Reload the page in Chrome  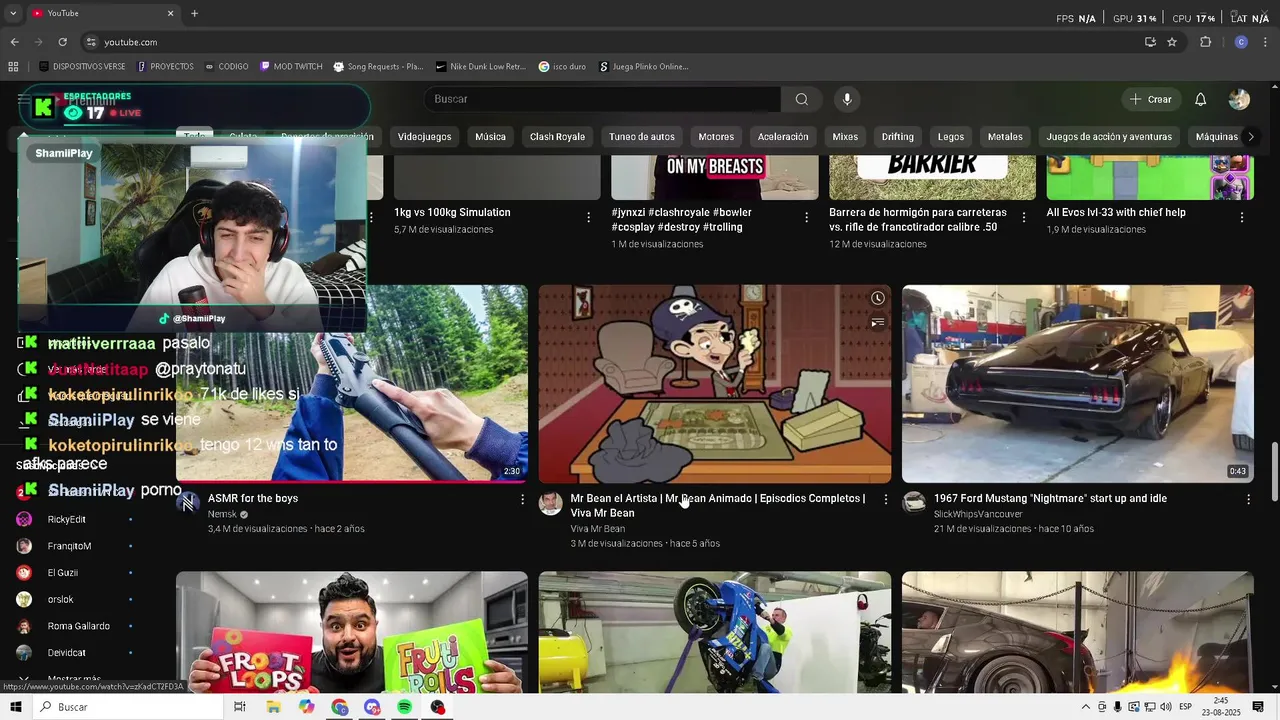click(62, 42)
